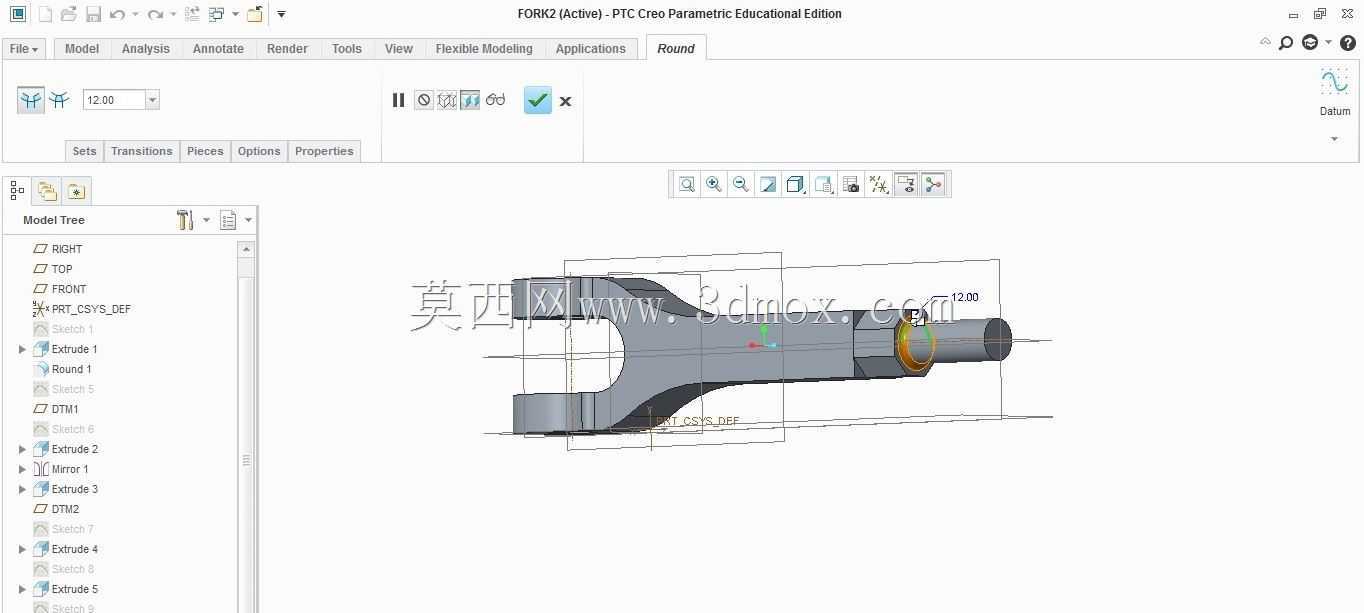
Task: Open the Display Style cube icon
Action: coord(796,184)
